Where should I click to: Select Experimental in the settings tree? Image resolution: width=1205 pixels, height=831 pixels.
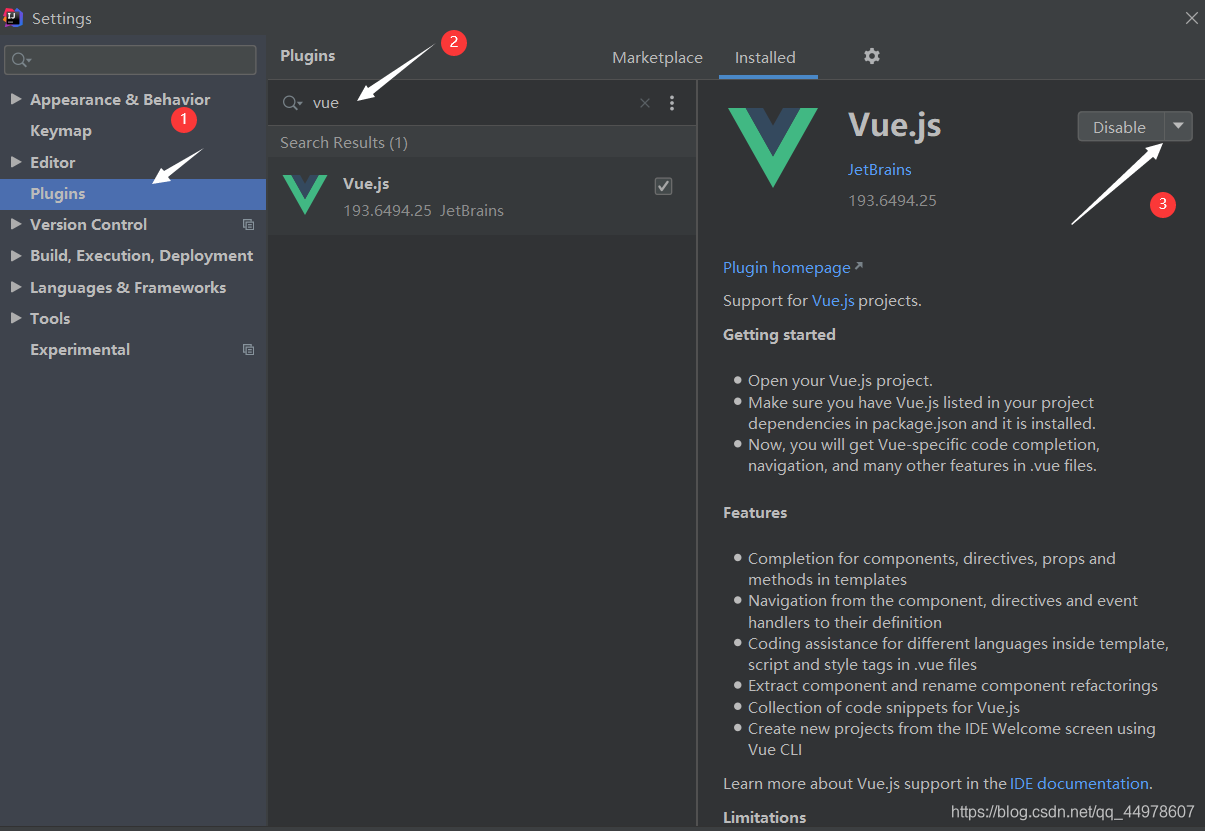(x=80, y=350)
